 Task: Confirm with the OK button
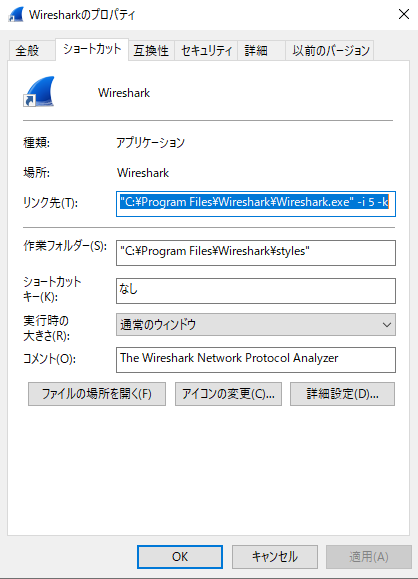point(180,557)
